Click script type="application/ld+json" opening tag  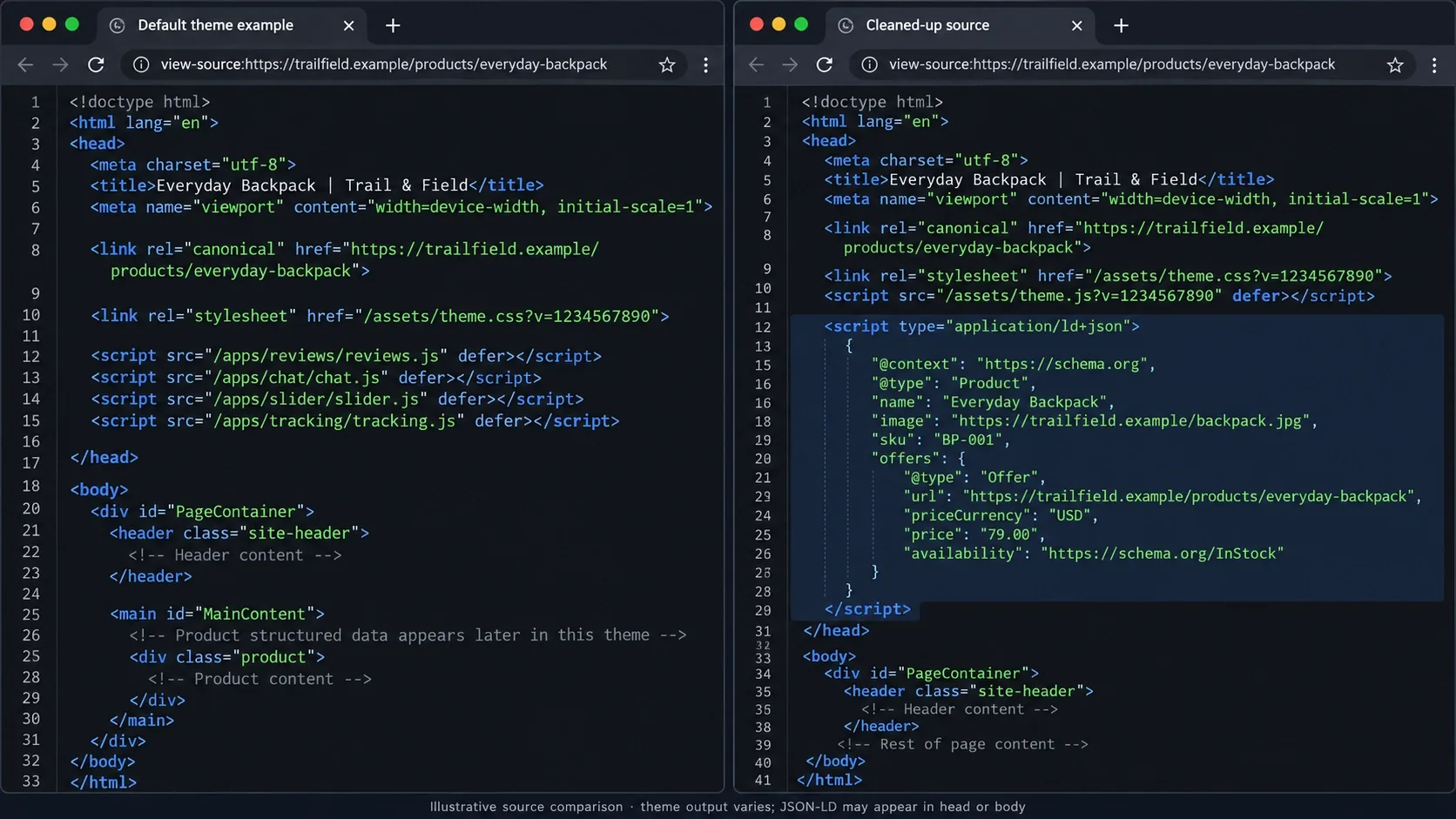pos(981,326)
